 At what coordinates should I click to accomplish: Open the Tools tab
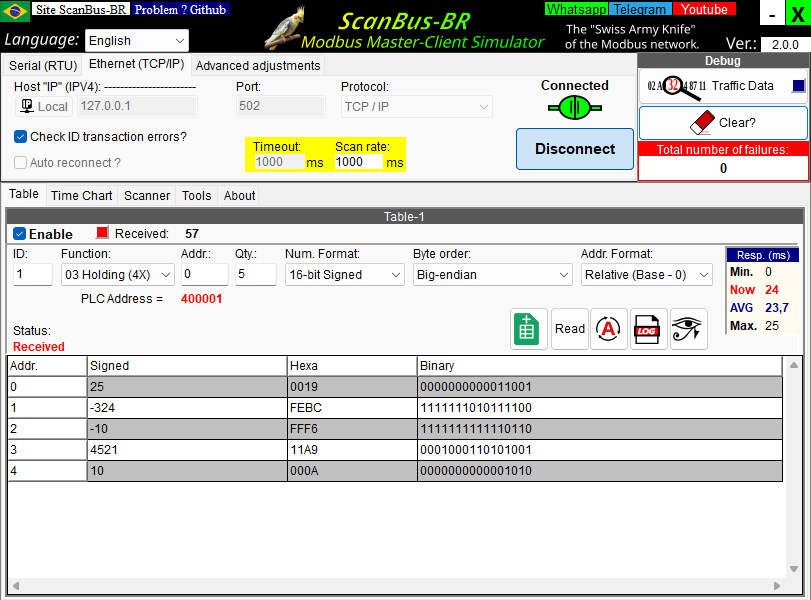[x=197, y=196]
